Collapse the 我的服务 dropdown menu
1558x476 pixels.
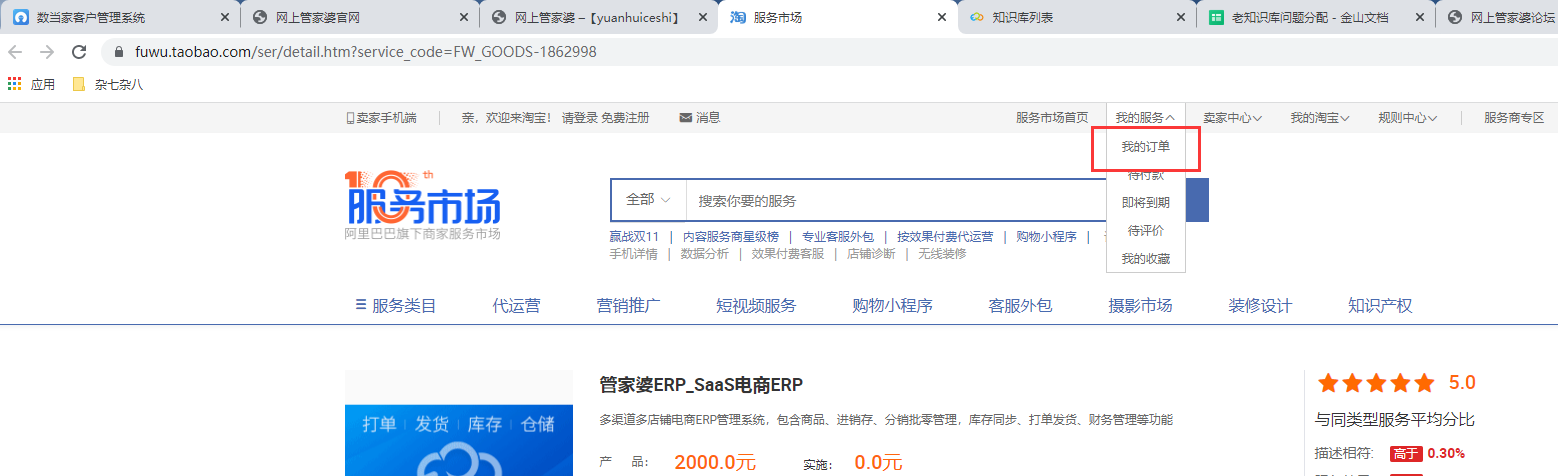coord(1145,118)
